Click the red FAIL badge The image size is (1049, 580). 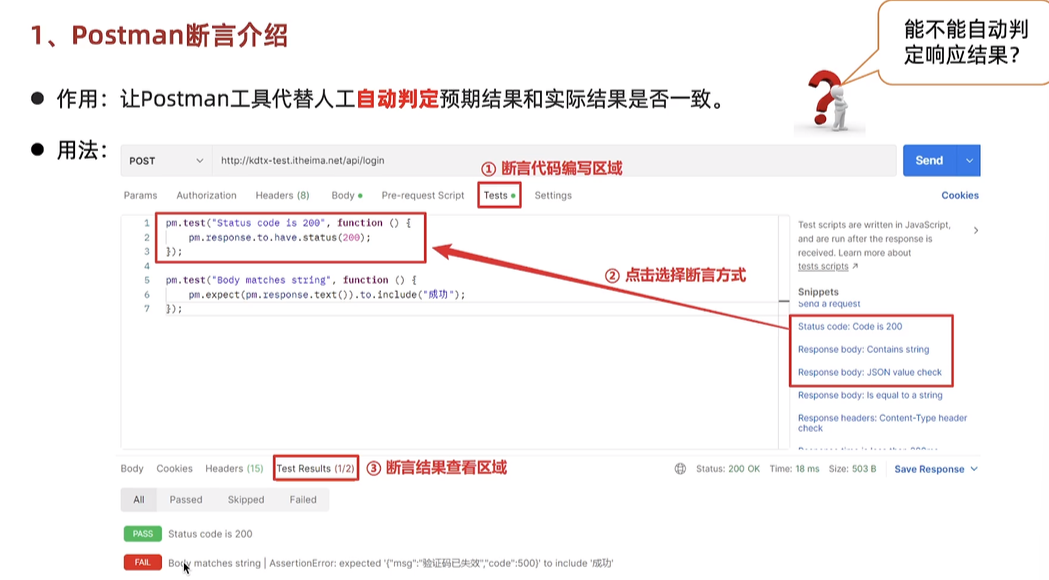coord(142,563)
